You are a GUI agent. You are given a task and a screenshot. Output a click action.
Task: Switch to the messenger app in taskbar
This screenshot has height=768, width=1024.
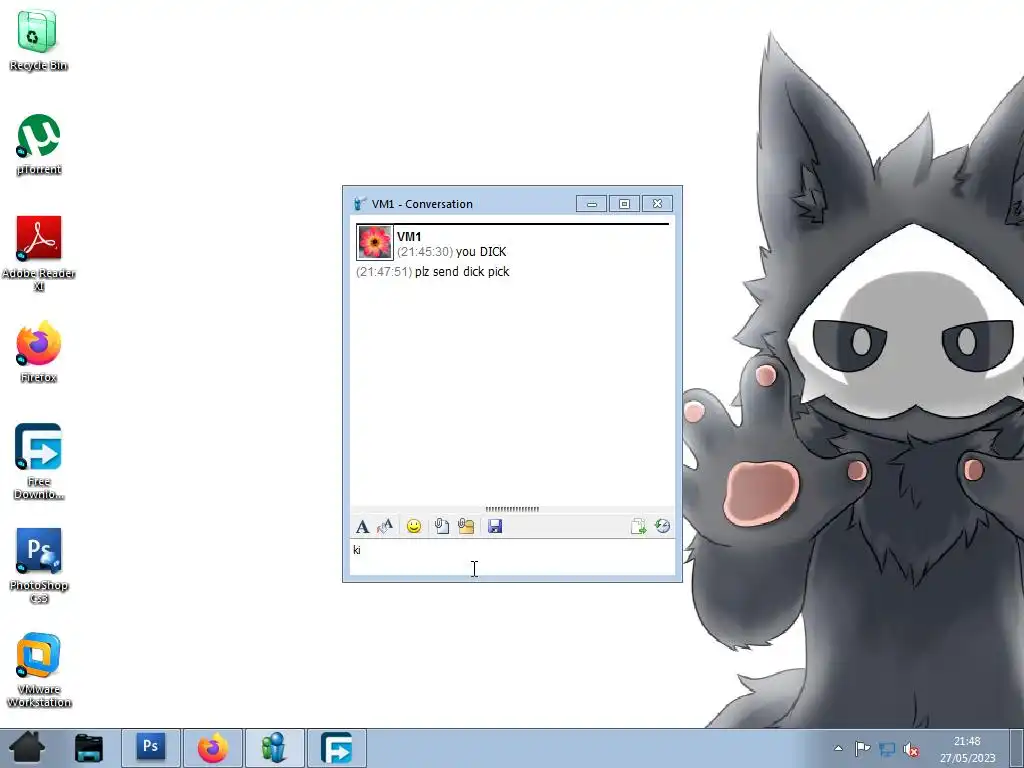tap(274, 748)
